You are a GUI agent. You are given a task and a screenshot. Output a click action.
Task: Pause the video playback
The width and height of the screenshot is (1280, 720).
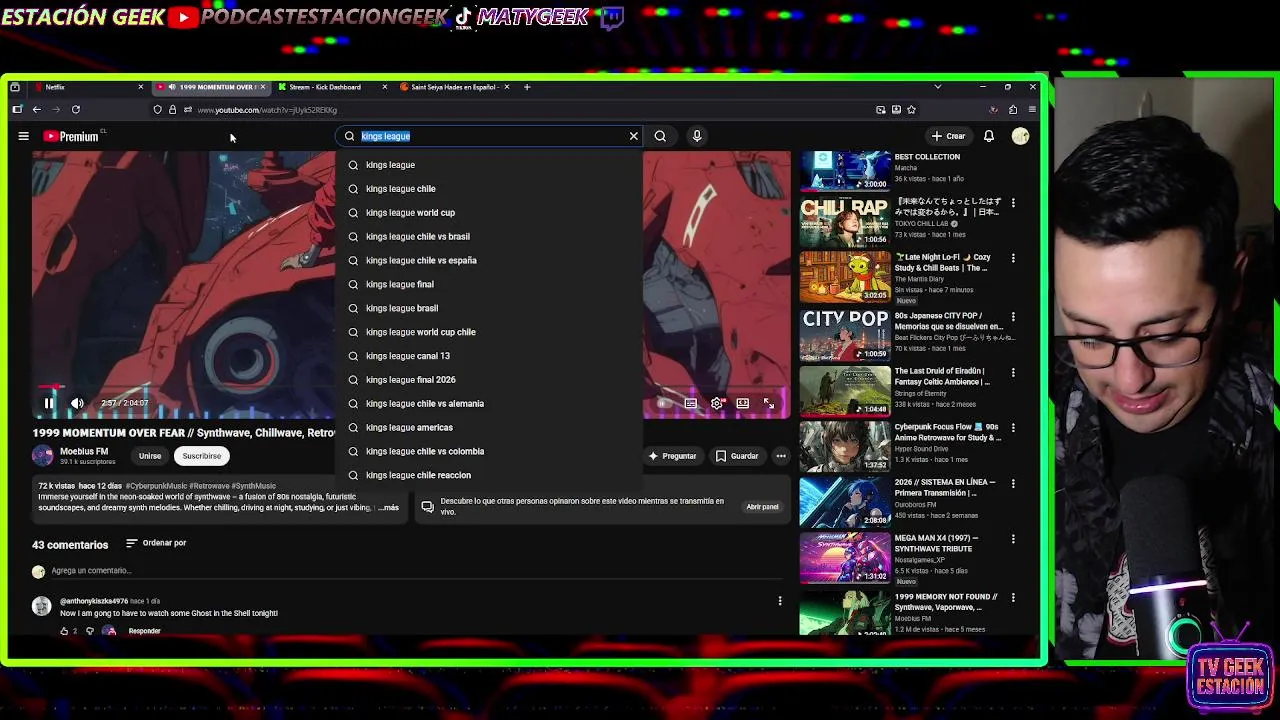point(48,403)
